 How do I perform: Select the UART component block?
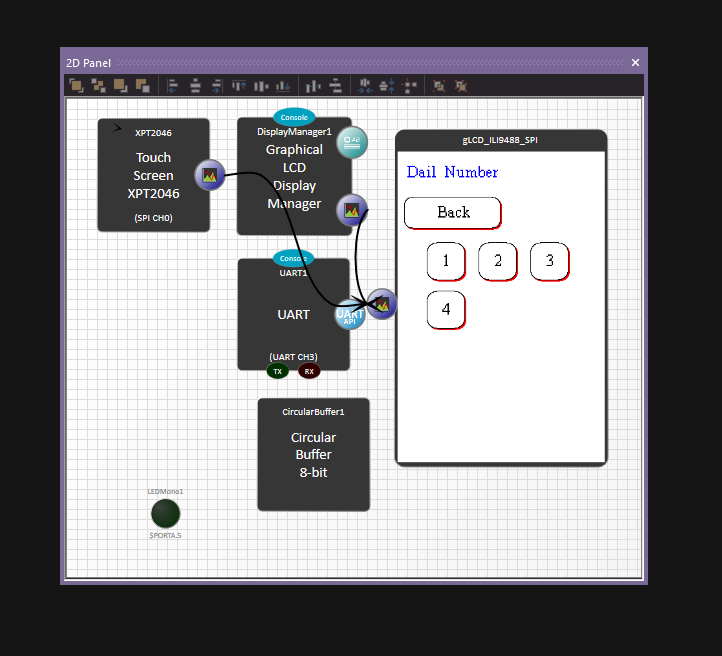(x=293, y=315)
